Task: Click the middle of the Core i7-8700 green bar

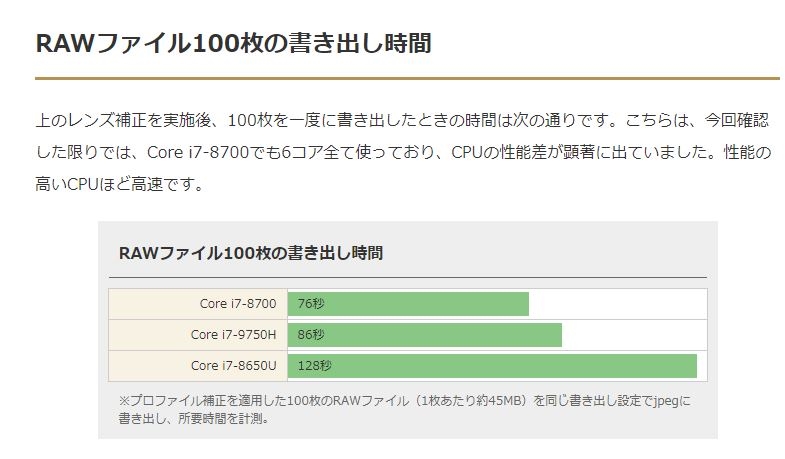Action: [408, 304]
